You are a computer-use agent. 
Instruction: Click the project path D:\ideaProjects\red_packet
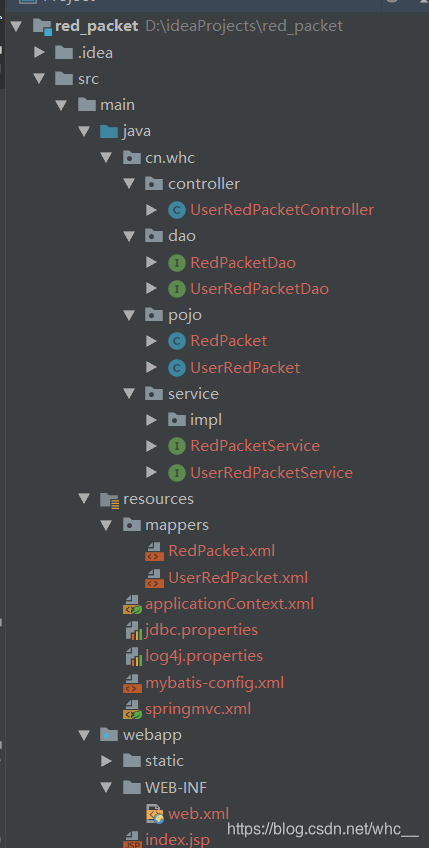(x=244, y=26)
